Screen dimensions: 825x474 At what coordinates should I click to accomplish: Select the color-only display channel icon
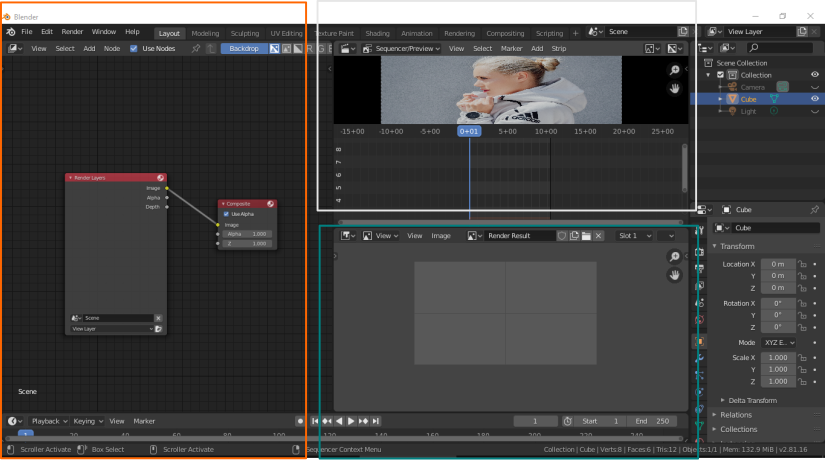tap(286, 48)
